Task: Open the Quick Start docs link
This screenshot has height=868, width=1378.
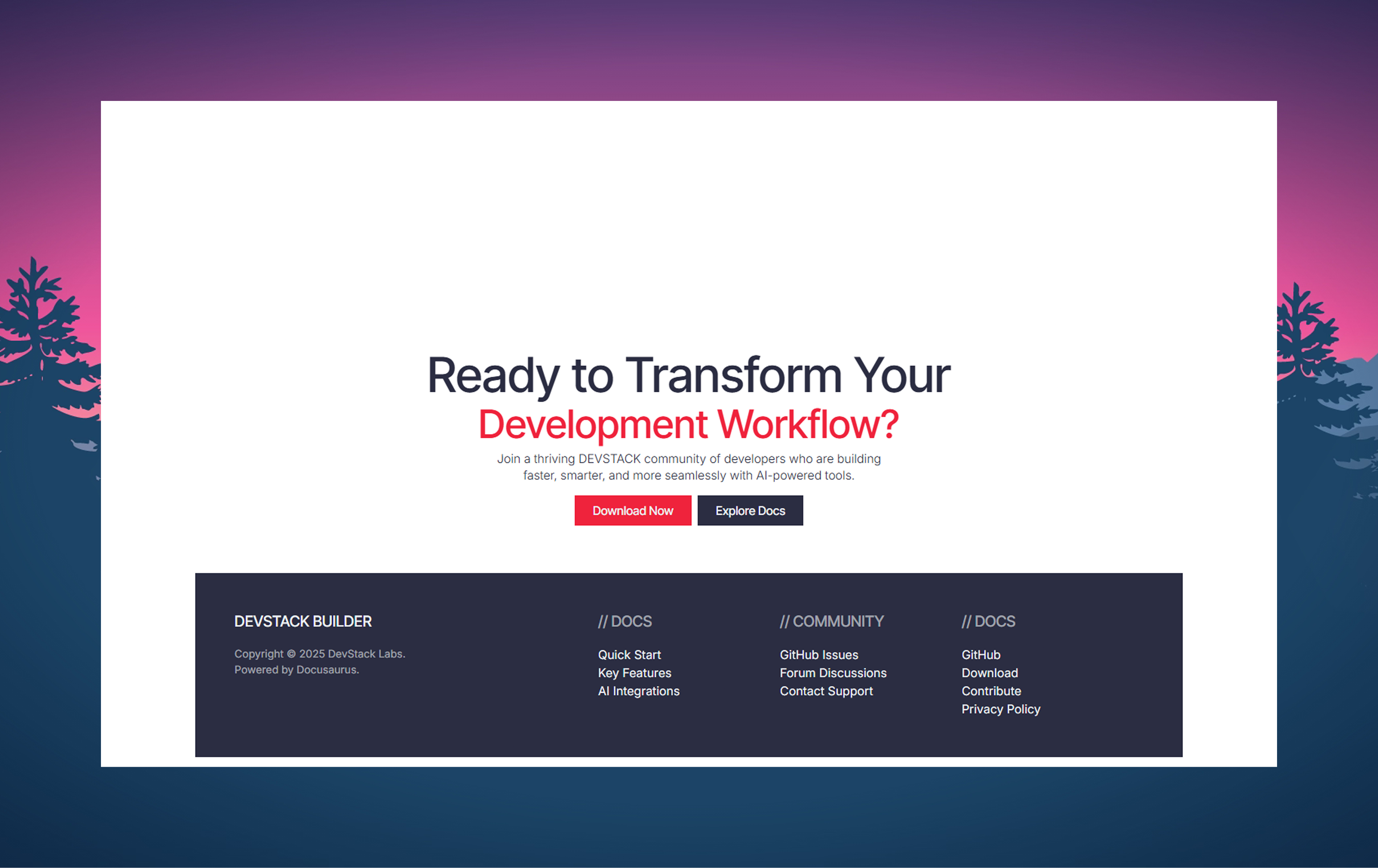Action: pos(629,654)
